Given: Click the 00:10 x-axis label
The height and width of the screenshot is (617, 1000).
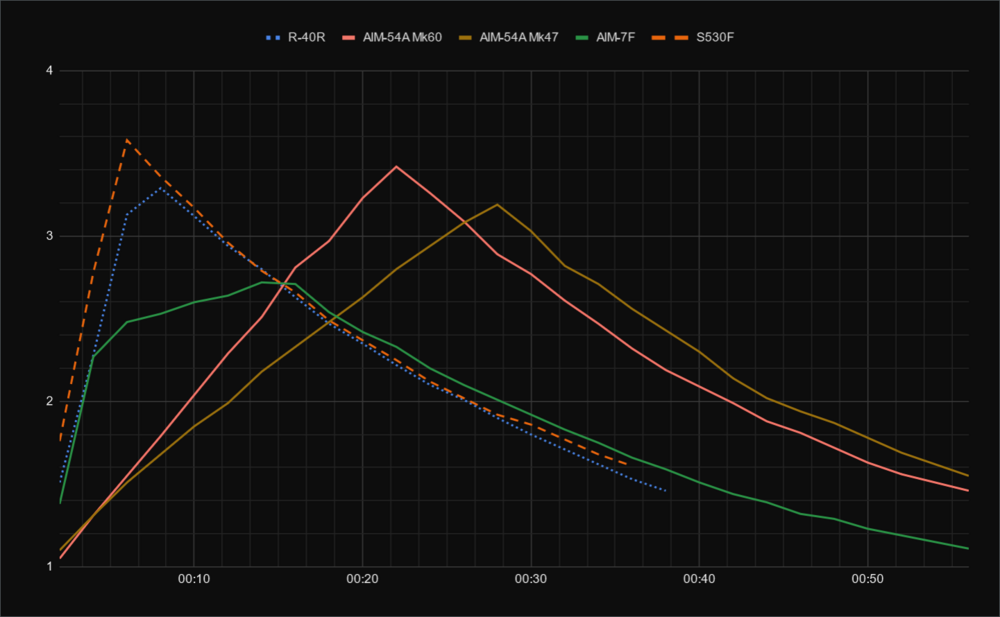Looking at the screenshot, I should (x=194, y=579).
